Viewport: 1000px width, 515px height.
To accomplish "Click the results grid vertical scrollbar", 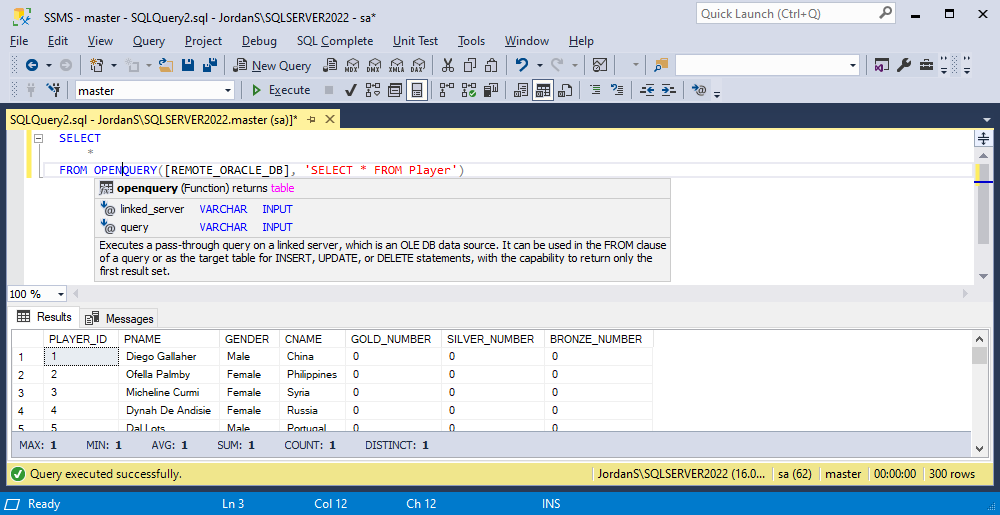I will click(x=980, y=392).
